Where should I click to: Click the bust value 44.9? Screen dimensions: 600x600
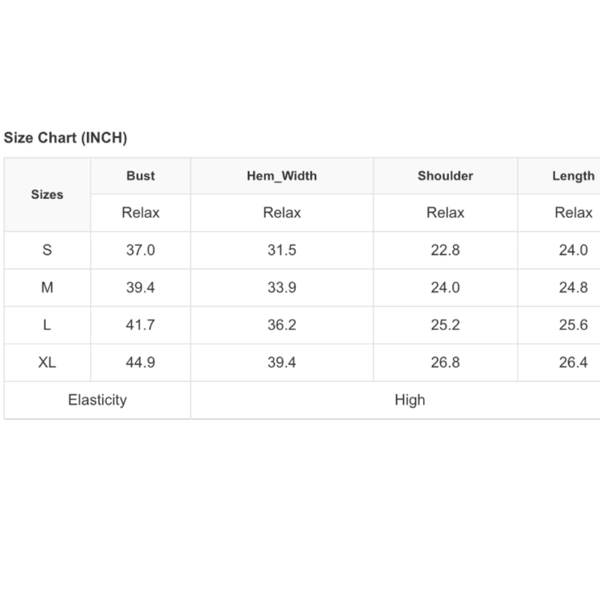(x=140, y=362)
